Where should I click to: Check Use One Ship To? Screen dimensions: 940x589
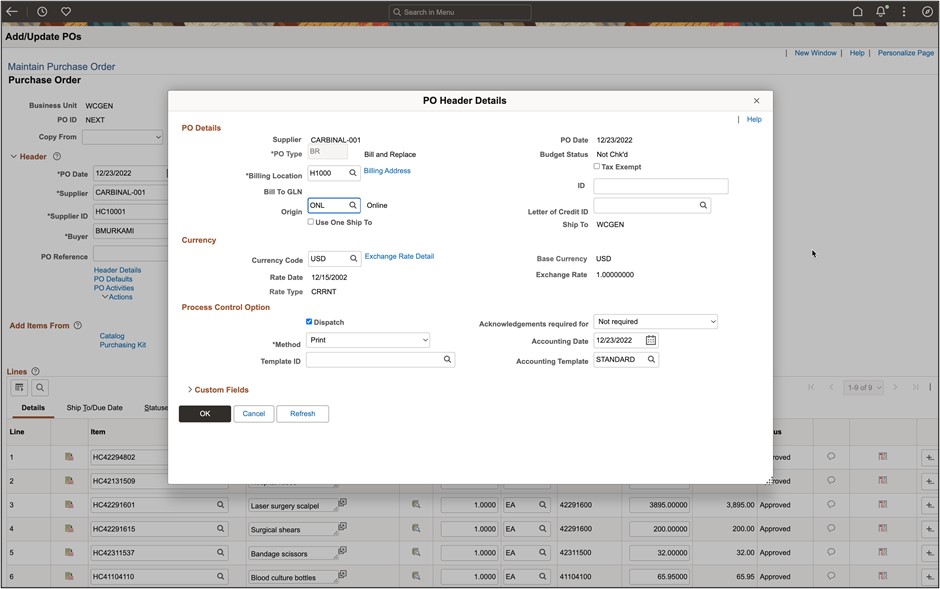(x=310, y=222)
